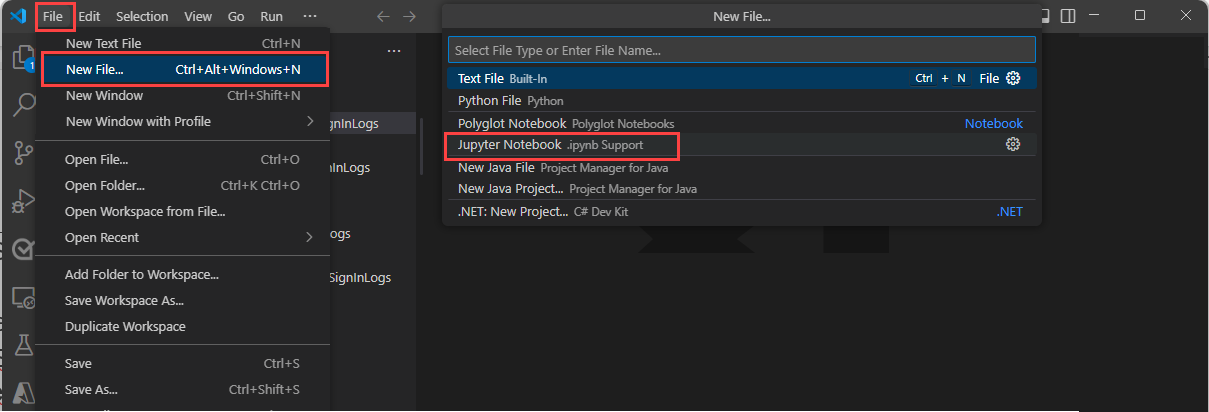Choose Open File... from the File menu
The width and height of the screenshot is (1209, 412).
[183, 160]
